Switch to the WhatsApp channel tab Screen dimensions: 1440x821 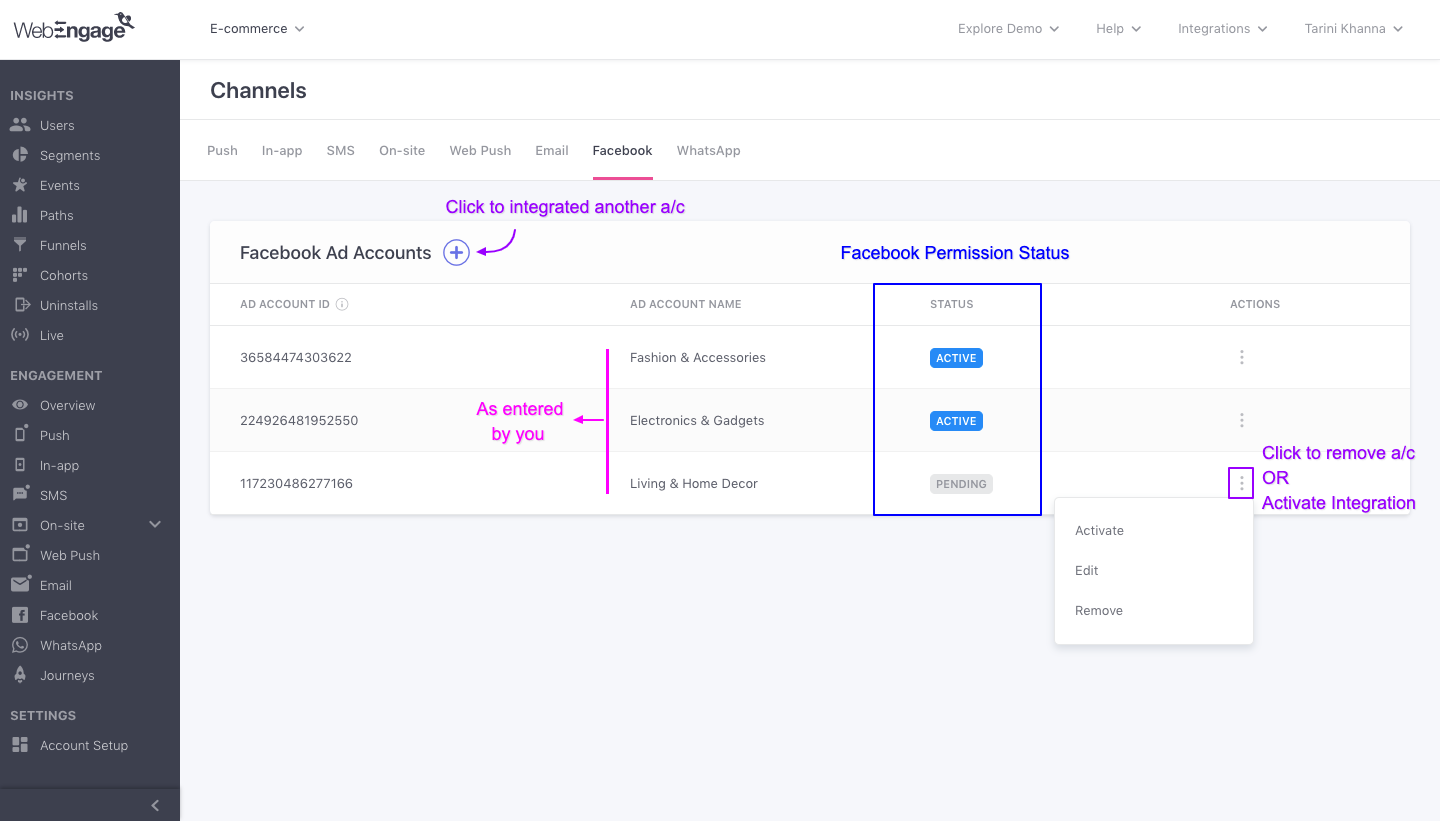[708, 150]
